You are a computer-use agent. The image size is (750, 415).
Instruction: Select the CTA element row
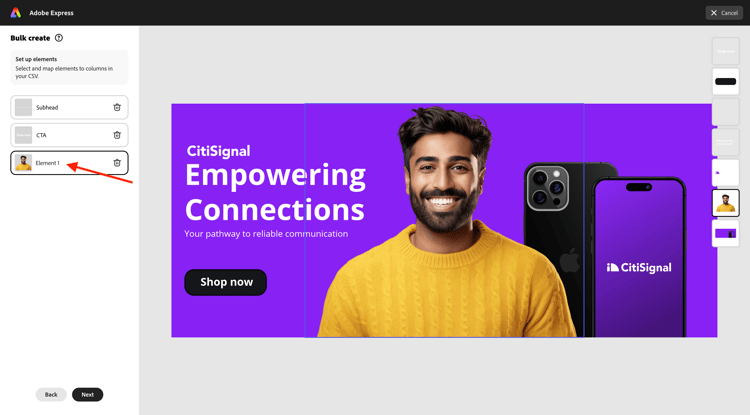(x=69, y=135)
